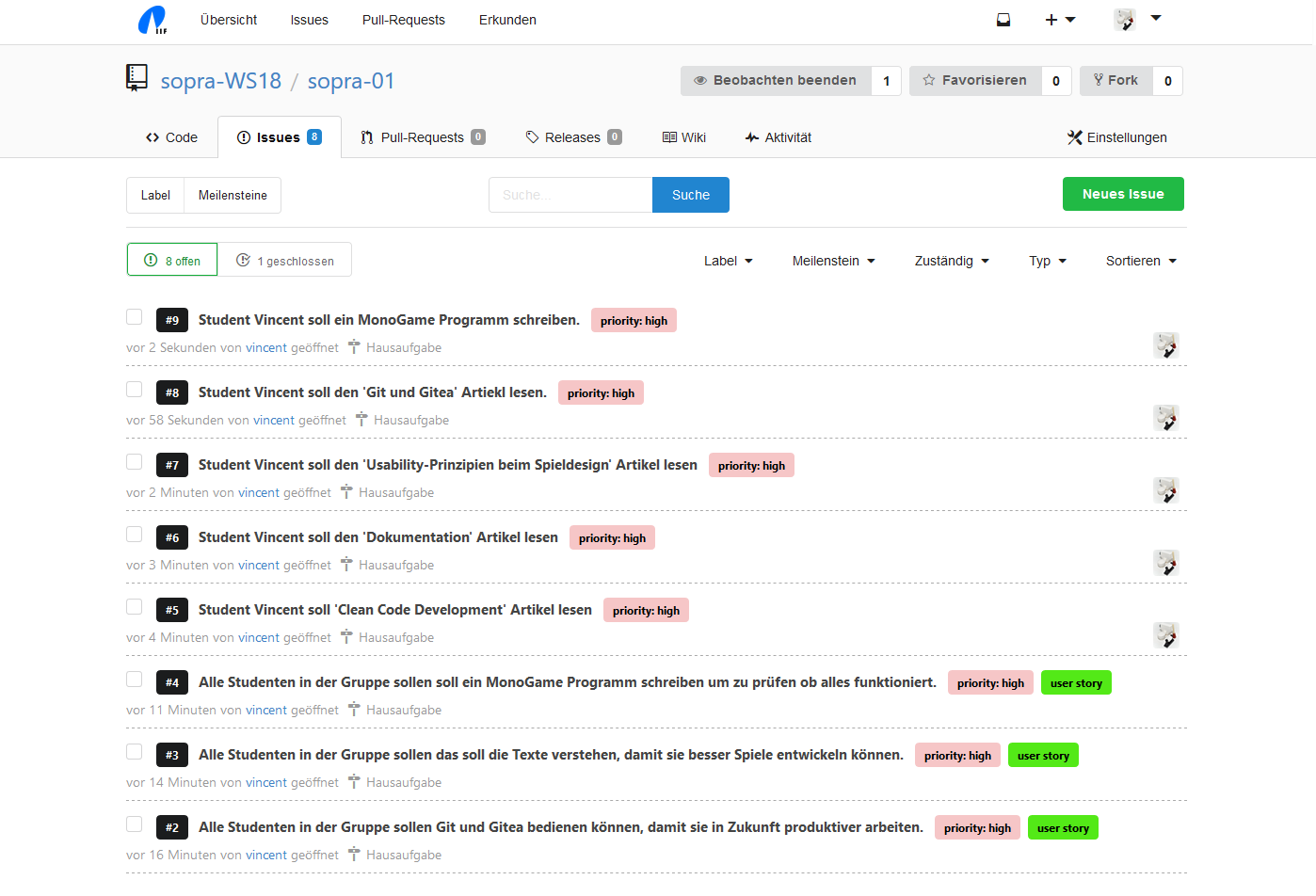Expand the Meilenstein filter dropdown
Viewport: 1316px width, 896px height.
(833, 261)
